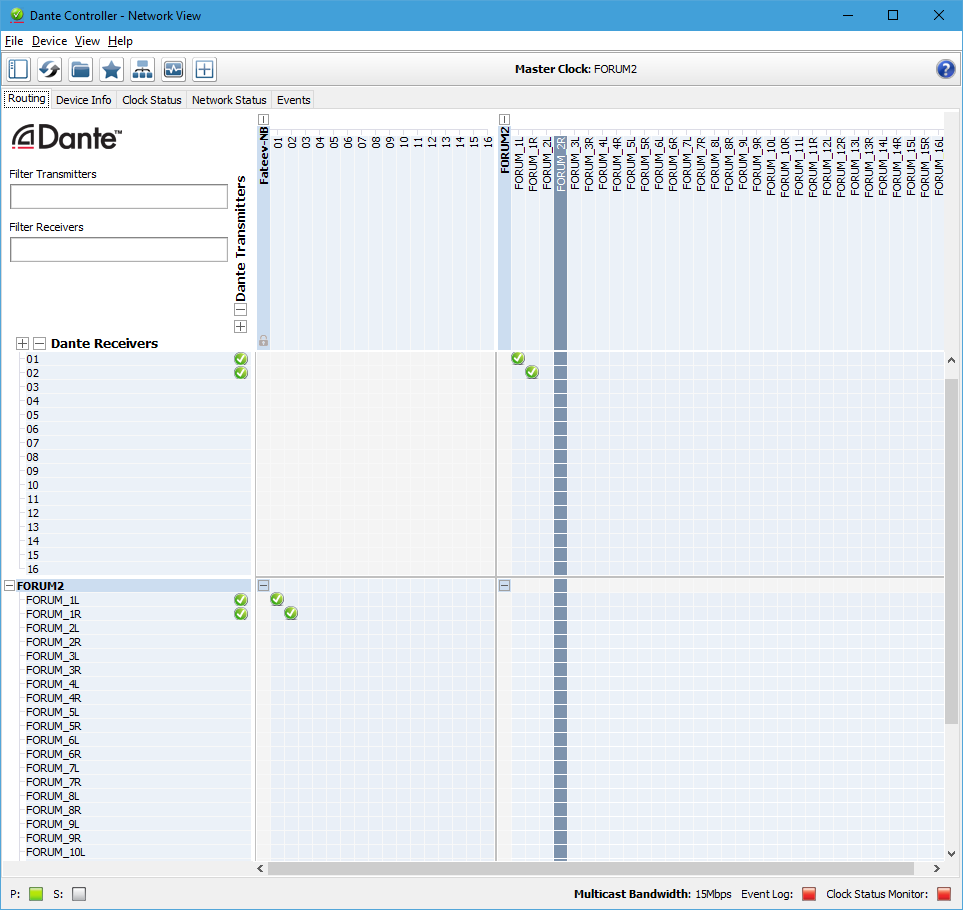The height and width of the screenshot is (910, 963).
Task: Select receiver channel 08 row
Action: [x=135, y=457]
